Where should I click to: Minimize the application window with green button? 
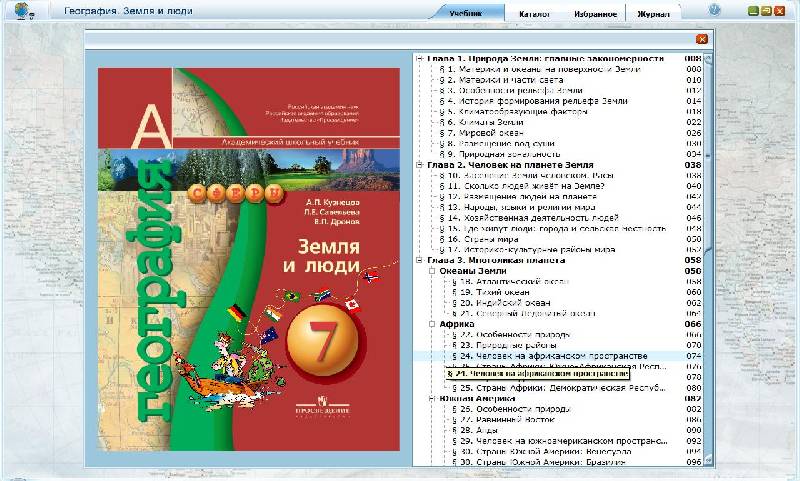point(753,11)
